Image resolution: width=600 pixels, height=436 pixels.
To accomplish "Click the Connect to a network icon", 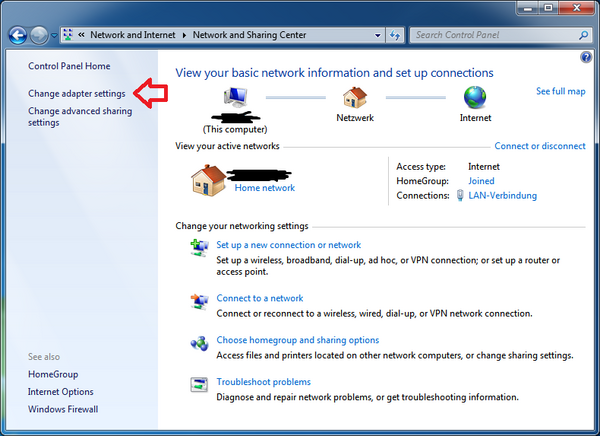I will pyautogui.click(x=199, y=301).
